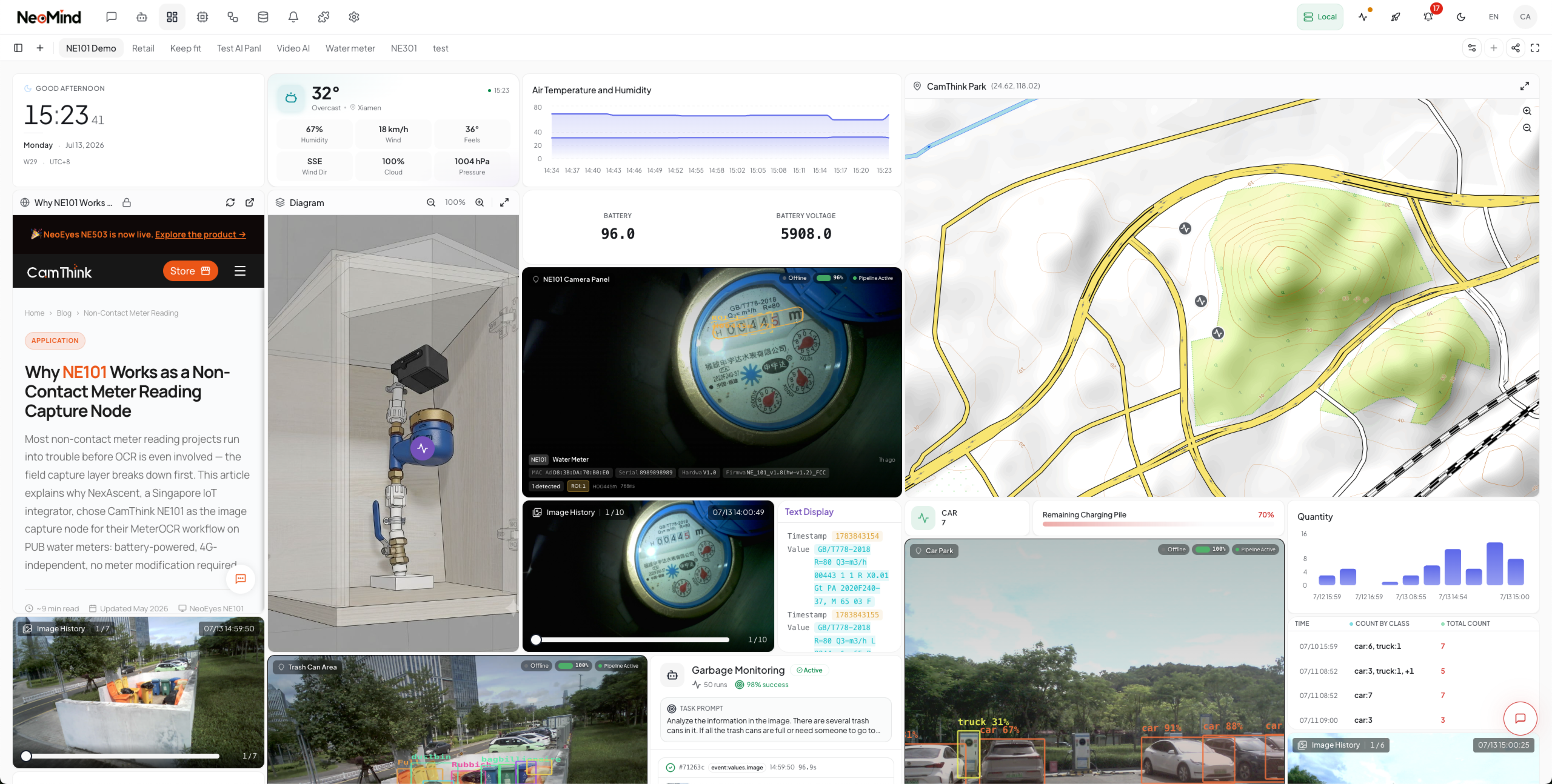Open the floating red chat button
The height and width of the screenshot is (784, 1552).
[1520, 718]
